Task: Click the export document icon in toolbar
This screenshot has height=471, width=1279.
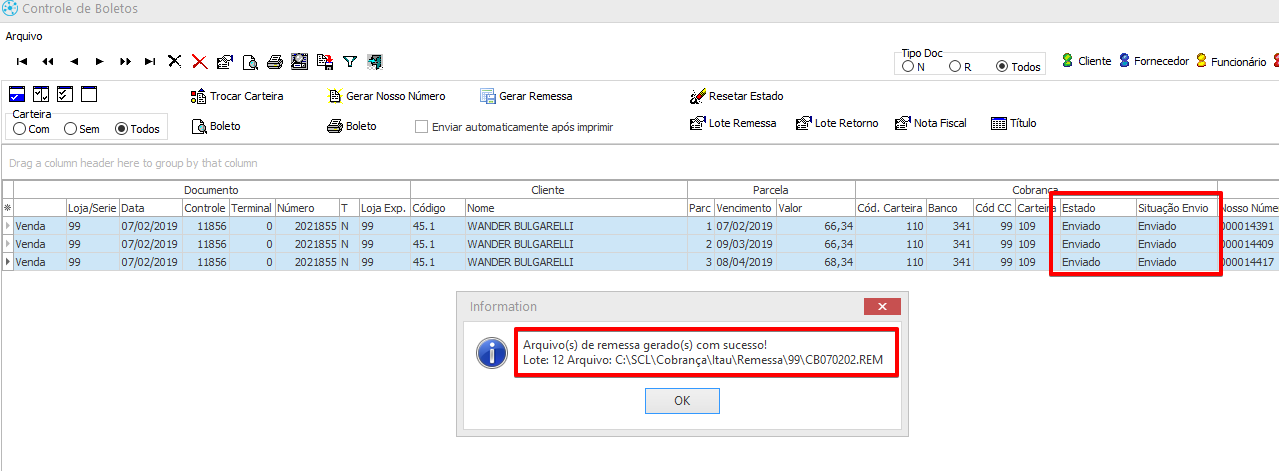Action: (x=324, y=62)
